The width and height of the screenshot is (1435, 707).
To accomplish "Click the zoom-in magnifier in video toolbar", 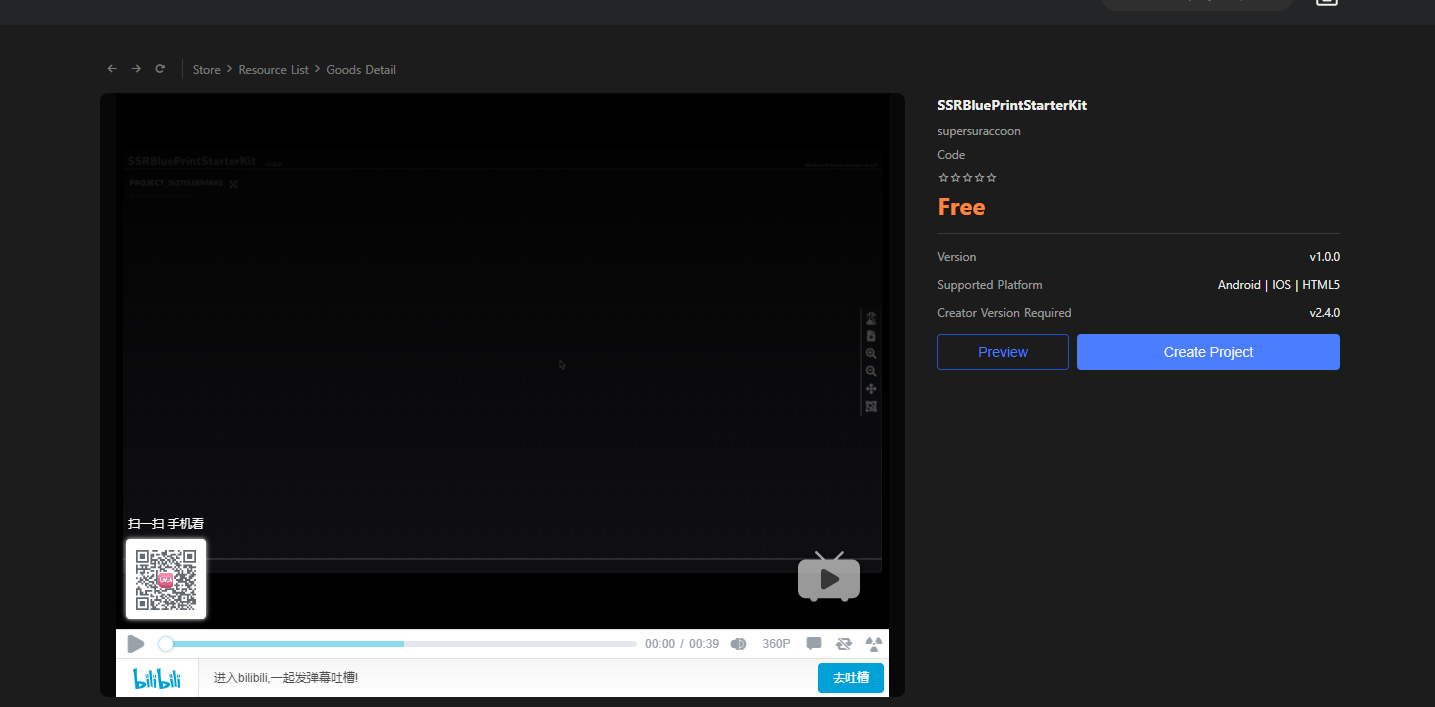I will [x=871, y=354].
